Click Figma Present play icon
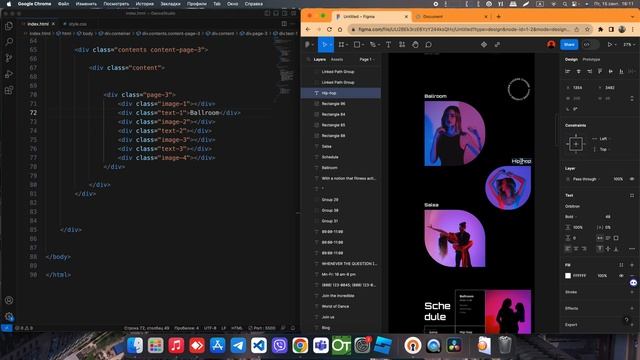Image resolution: width=640 pixels, height=360 pixels. pyautogui.click(x=609, y=44)
